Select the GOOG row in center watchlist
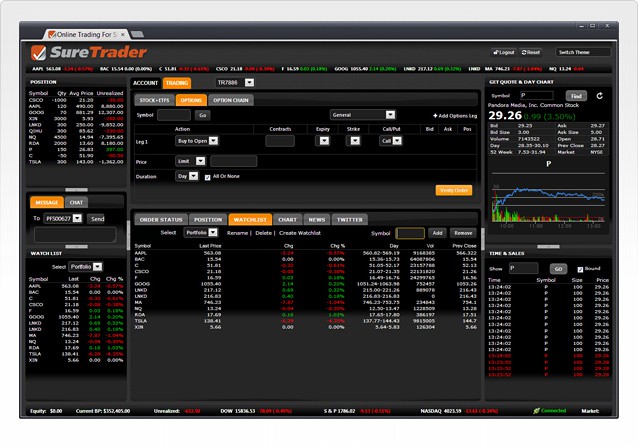The width and height of the screenshot is (638, 446). coord(305,284)
